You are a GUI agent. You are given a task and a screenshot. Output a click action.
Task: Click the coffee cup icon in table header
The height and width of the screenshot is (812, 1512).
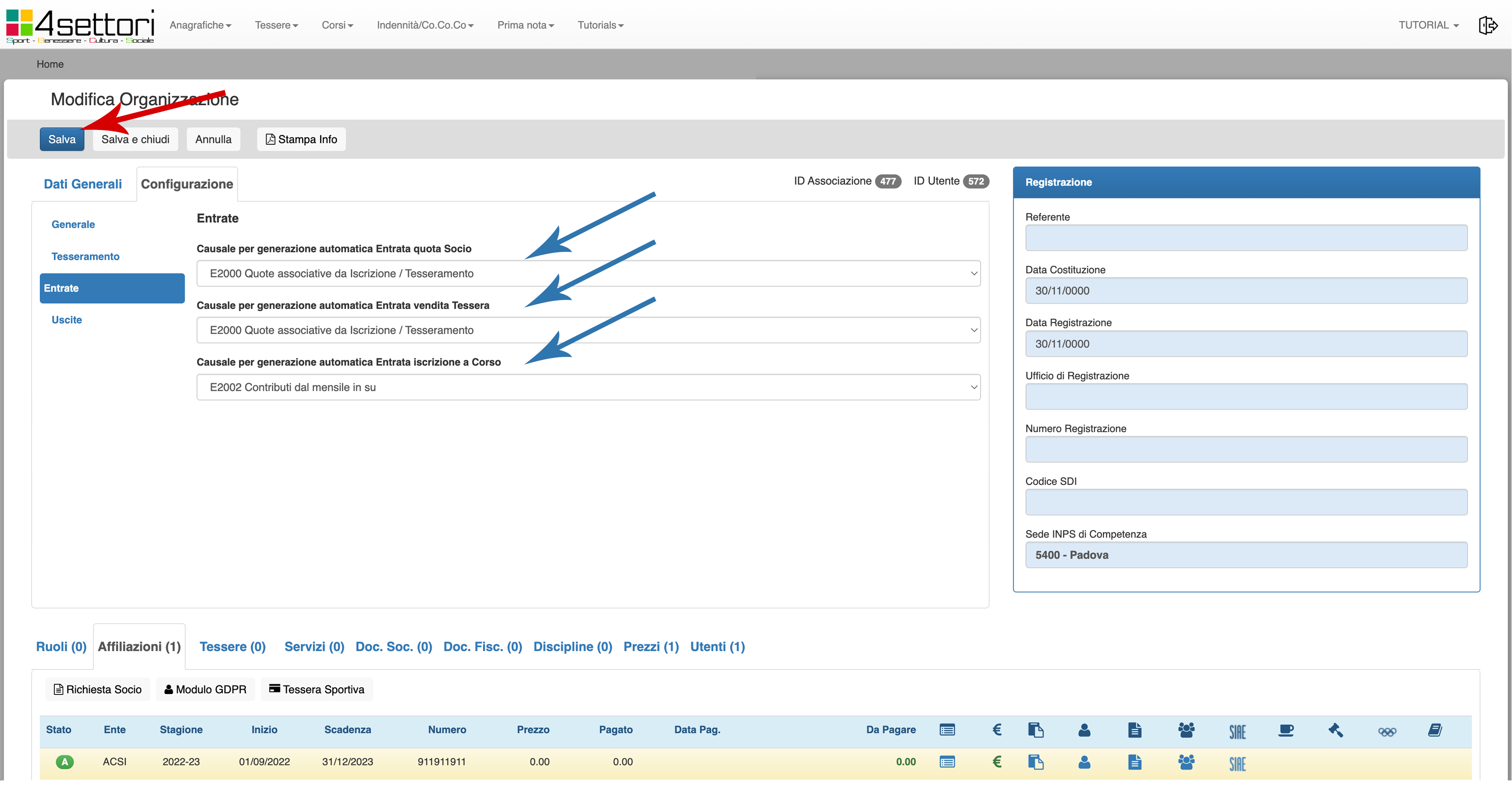[1286, 730]
